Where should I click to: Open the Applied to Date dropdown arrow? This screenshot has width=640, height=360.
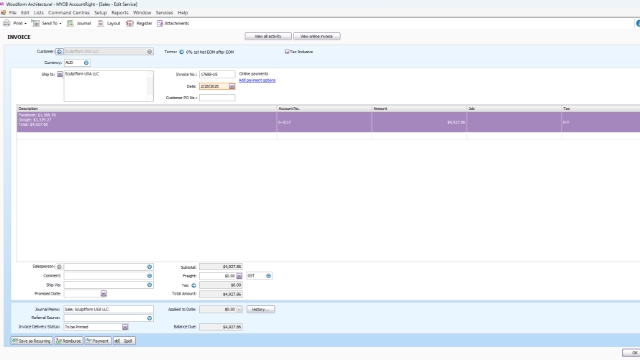coord(239,309)
